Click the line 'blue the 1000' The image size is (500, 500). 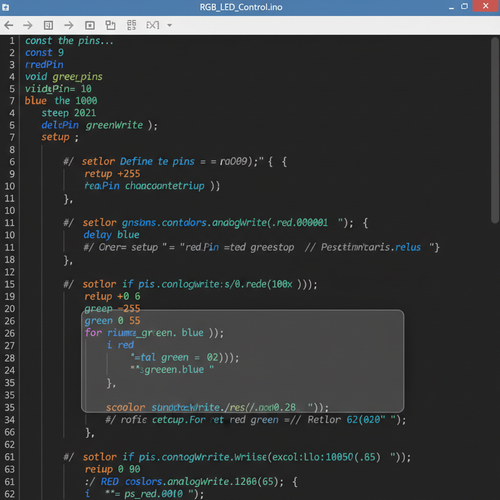pyautogui.click(x=61, y=101)
